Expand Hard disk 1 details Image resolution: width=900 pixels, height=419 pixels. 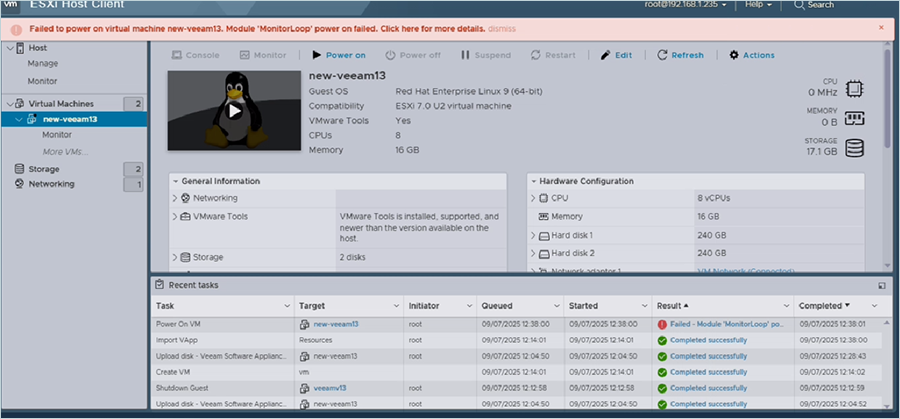coord(534,235)
